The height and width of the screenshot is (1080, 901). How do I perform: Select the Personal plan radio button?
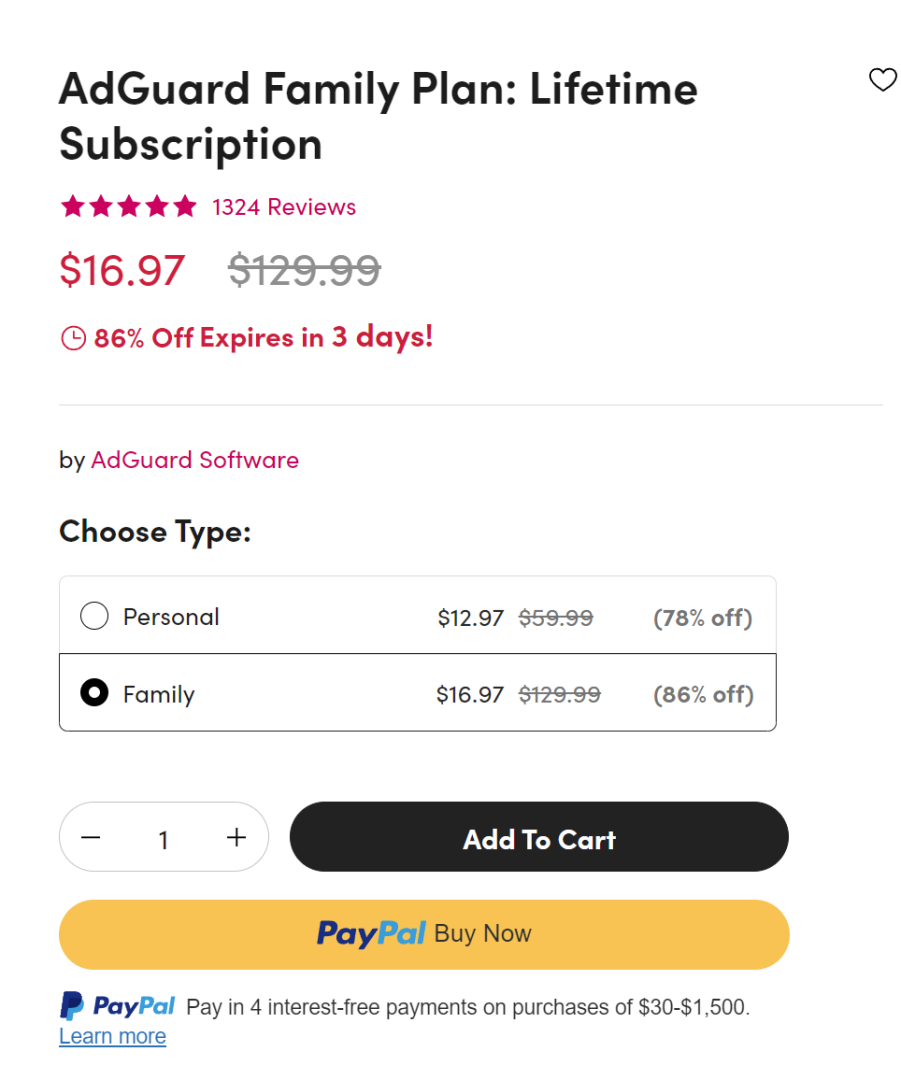pos(94,616)
